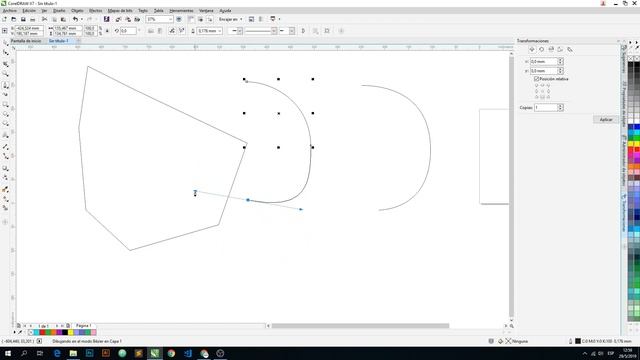Pick the yellow swatch in document palette

coord(71,333)
